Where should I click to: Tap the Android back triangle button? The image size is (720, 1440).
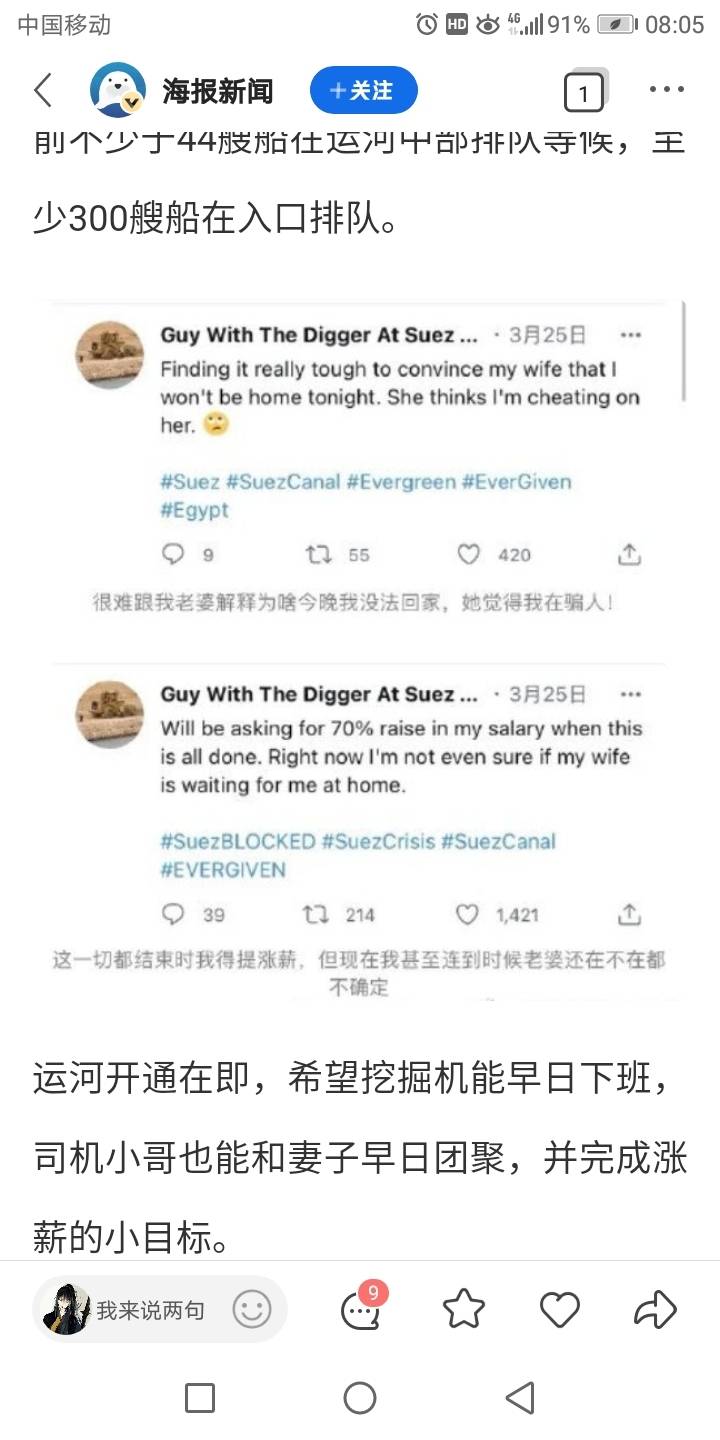point(520,1397)
